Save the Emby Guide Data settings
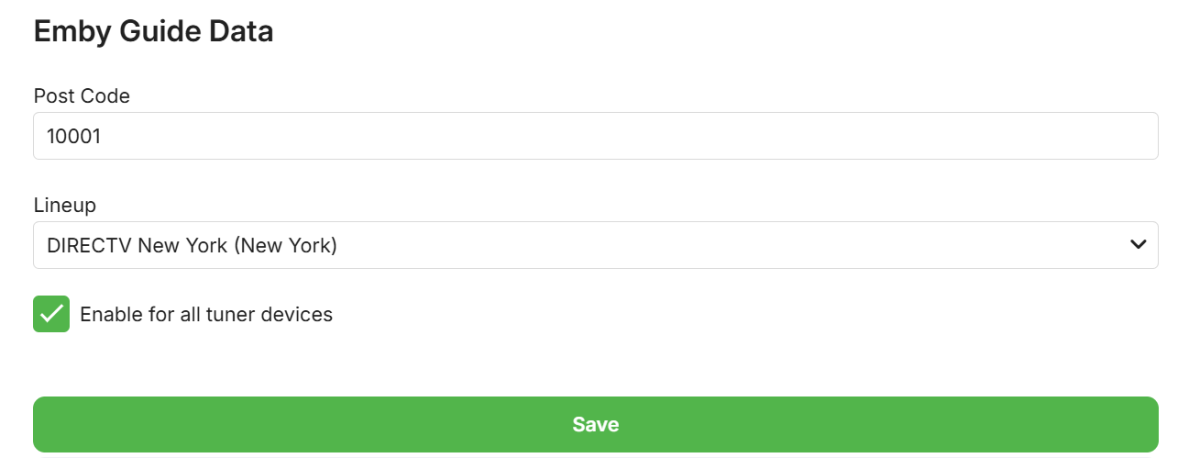The height and width of the screenshot is (458, 1200). (x=595, y=425)
